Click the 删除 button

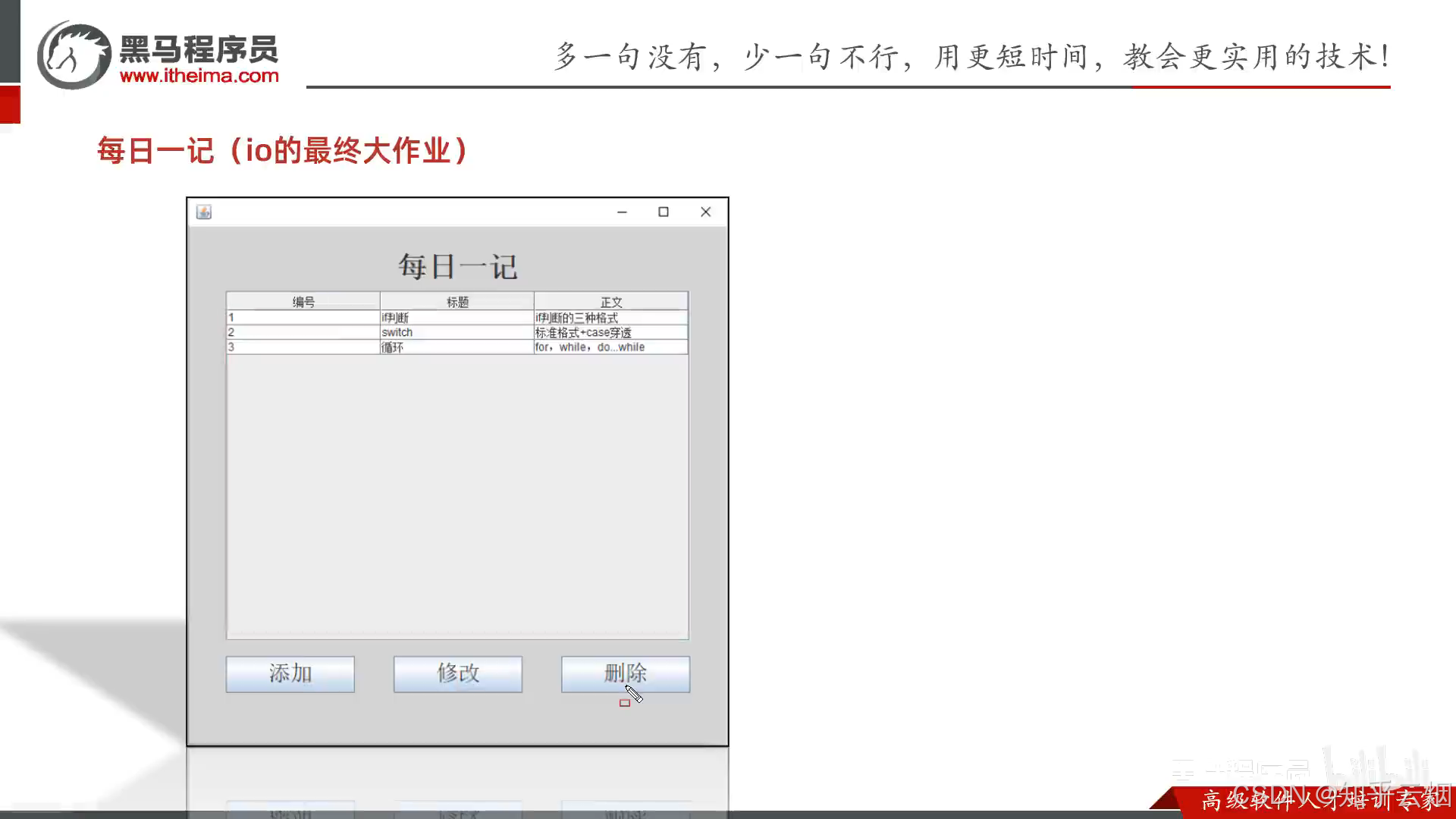tap(625, 673)
